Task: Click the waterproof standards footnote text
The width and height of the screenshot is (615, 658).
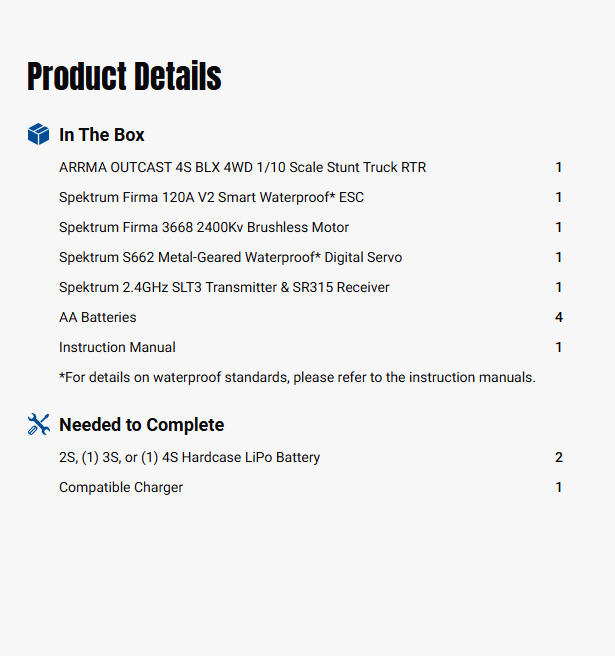Action: click(x=297, y=377)
